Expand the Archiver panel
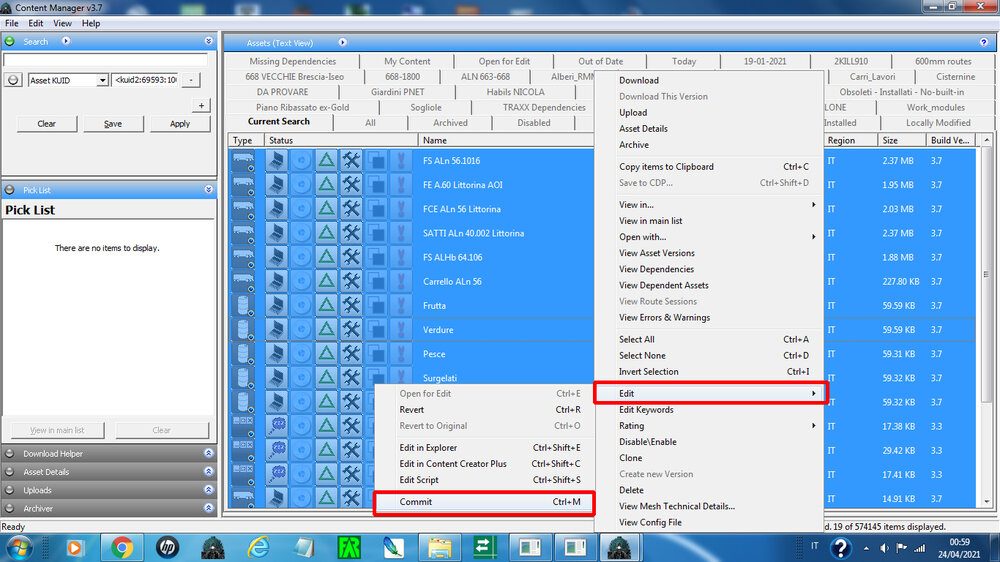 209,509
